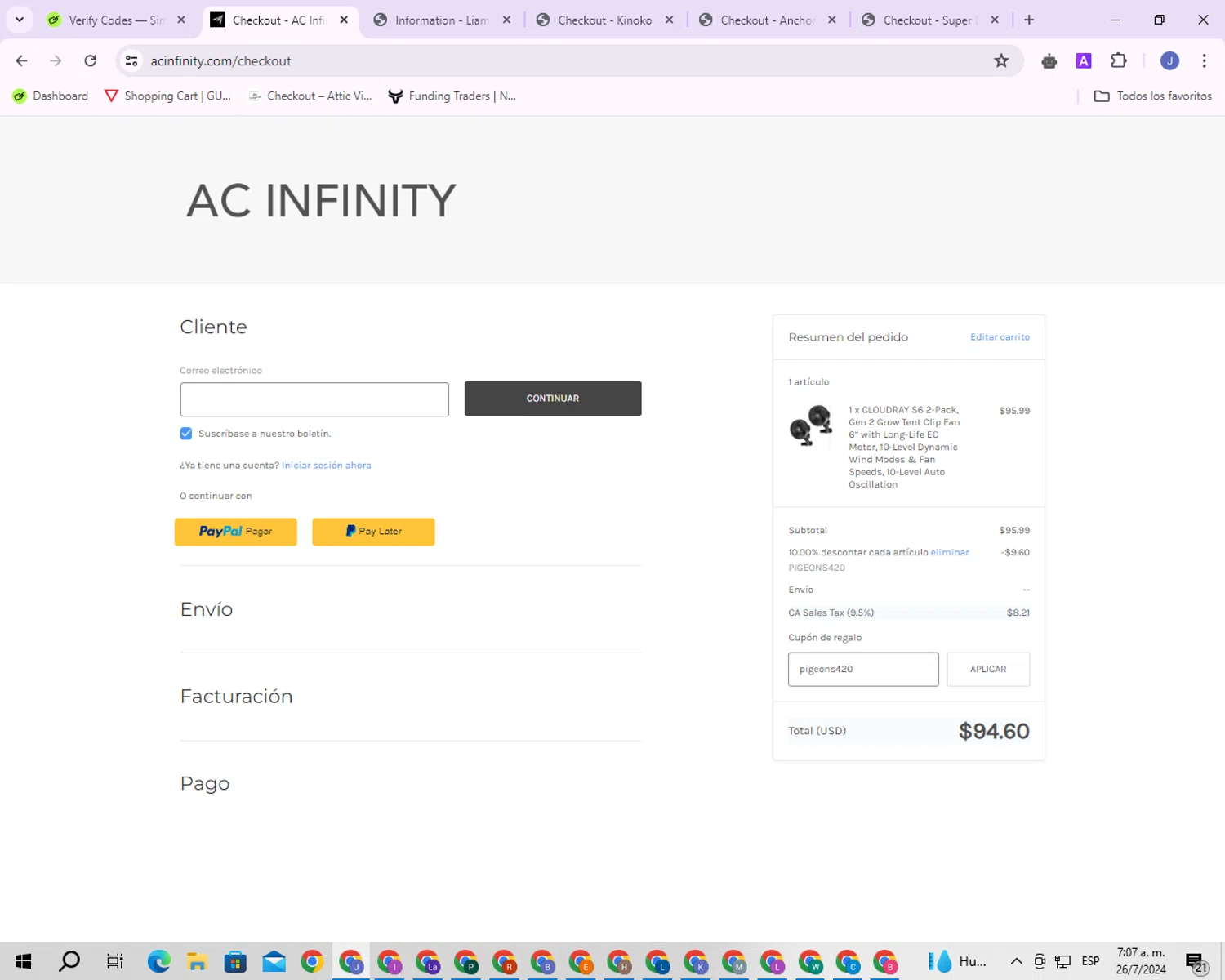Viewport: 1225px width, 980px height.
Task: Open the Windows Start menu
Action: click(23, 961)
